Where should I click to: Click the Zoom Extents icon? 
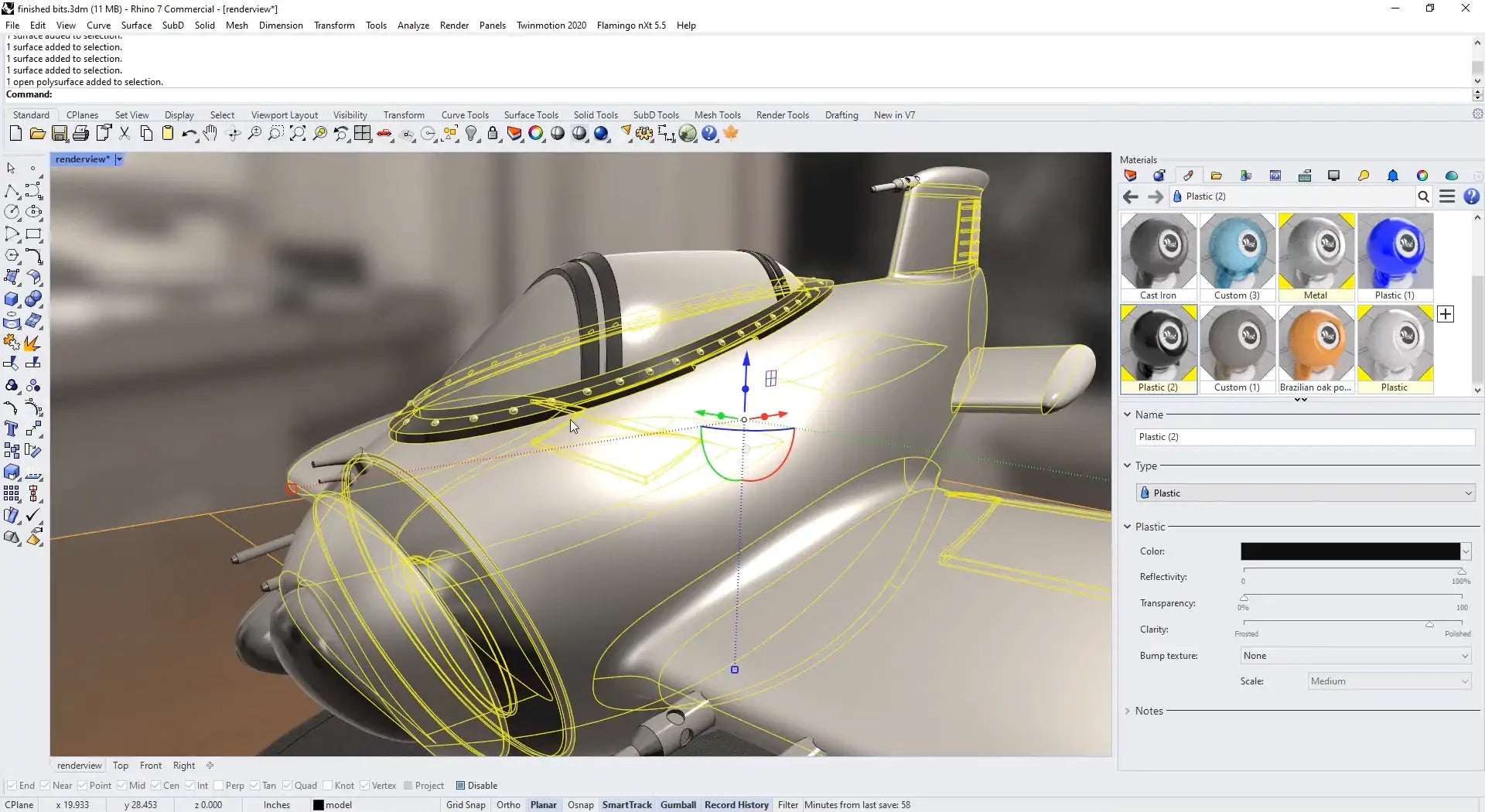pyautogui.click(x=298, y=134)
